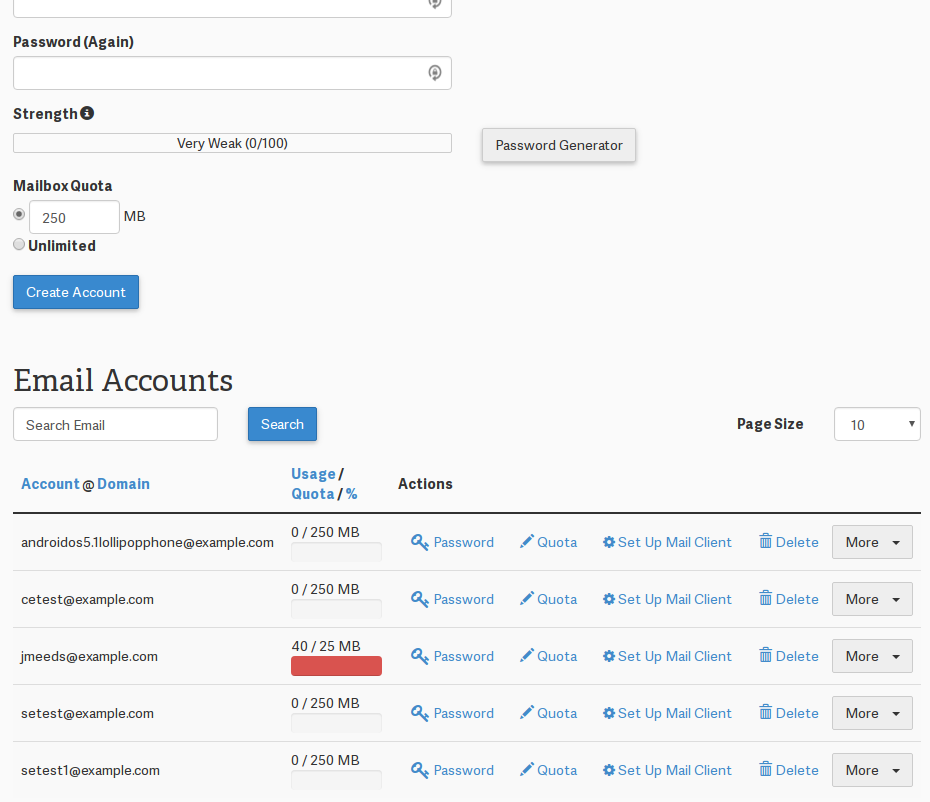
Task: Expand the More menu for jmeeds@example.com
Action: point(872,656)
